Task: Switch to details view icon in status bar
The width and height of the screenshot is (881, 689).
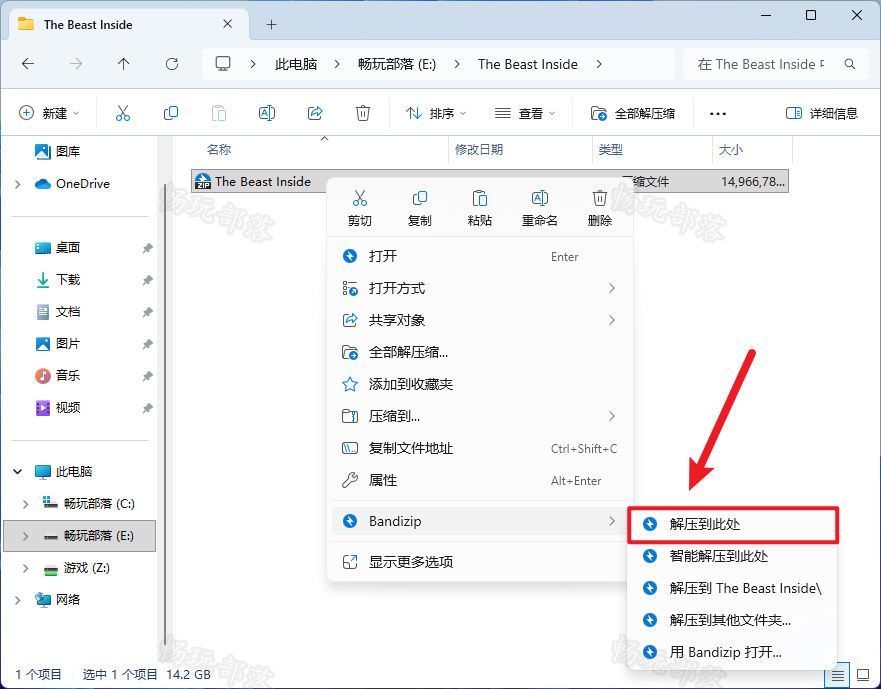Action: coord(838,674)
